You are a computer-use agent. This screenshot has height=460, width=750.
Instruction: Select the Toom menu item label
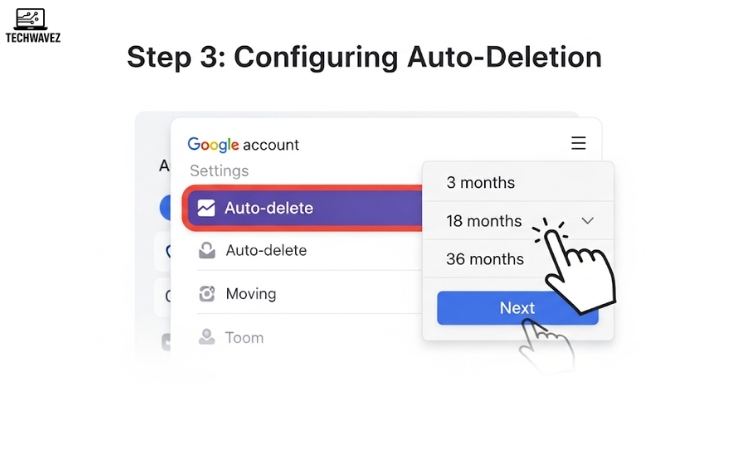tap(244, 337)
